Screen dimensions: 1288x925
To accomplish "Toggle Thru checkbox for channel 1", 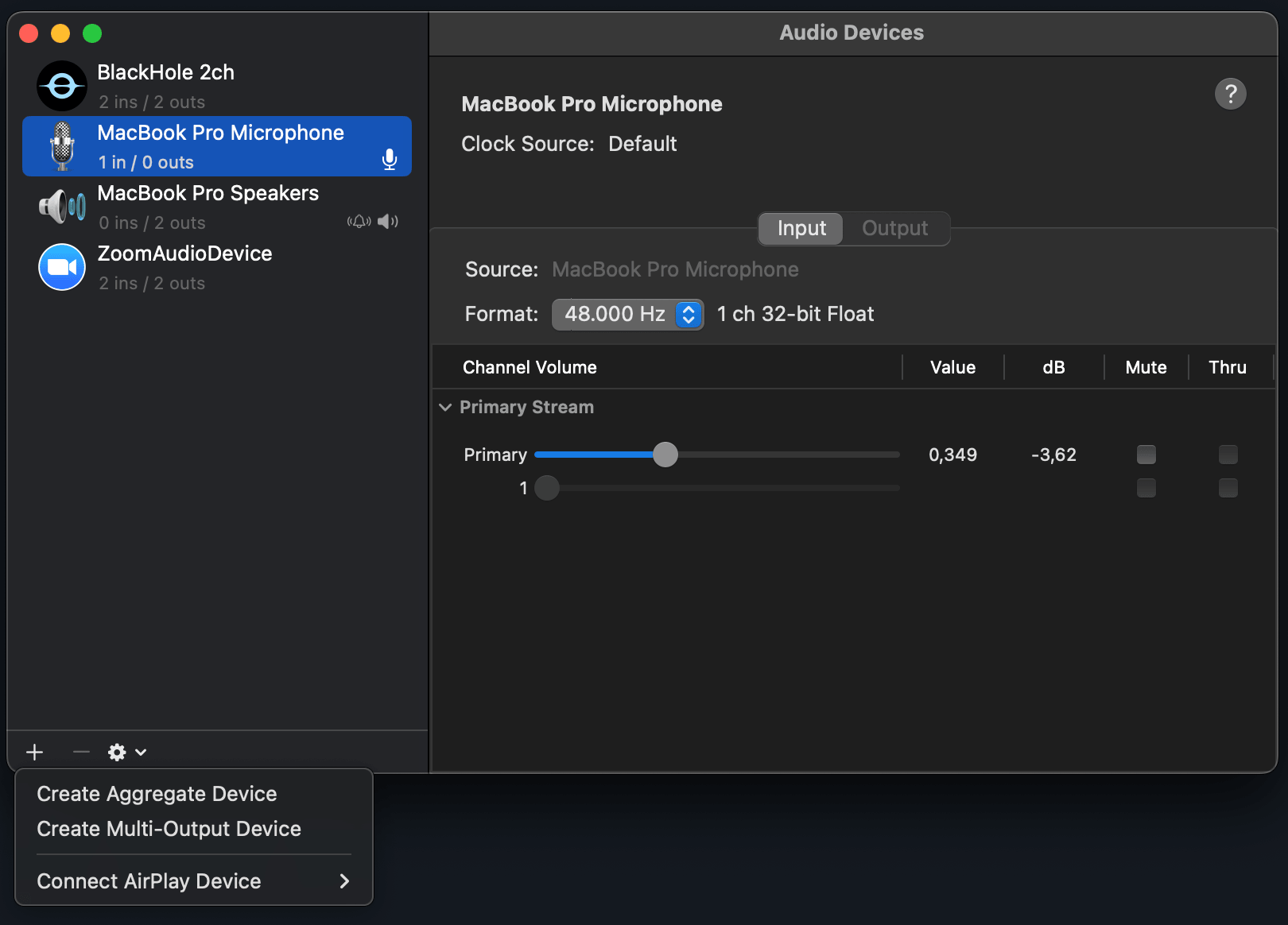I will [x=1228, y=488].
